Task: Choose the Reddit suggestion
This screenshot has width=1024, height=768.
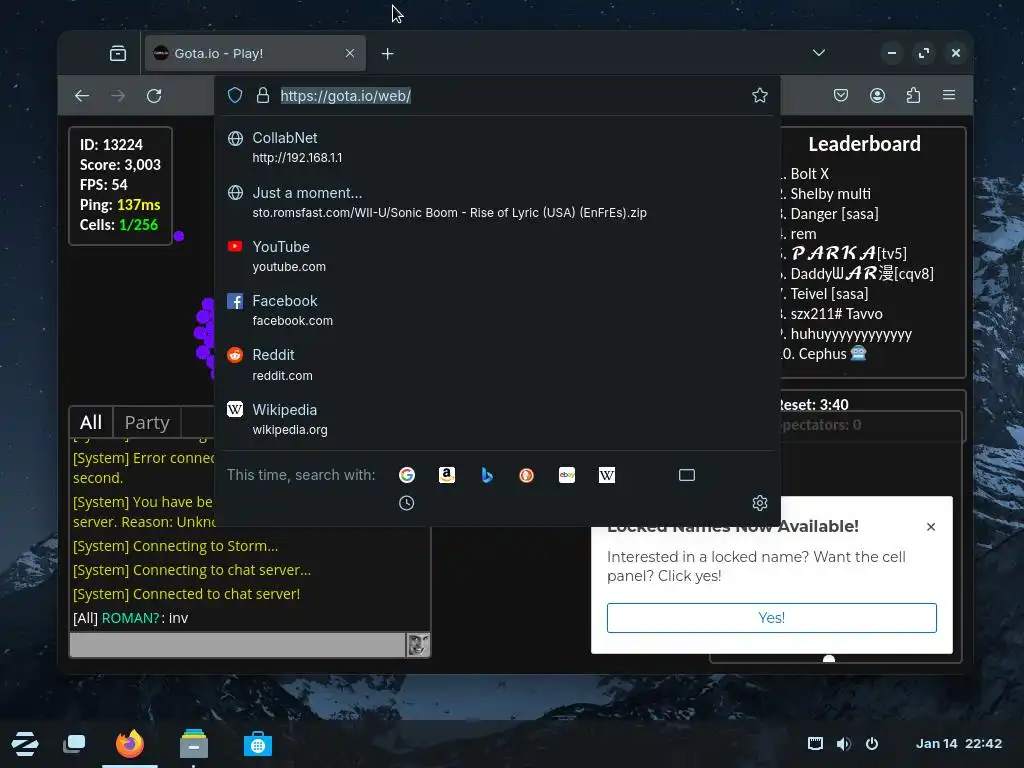Action: coord(498,365)
